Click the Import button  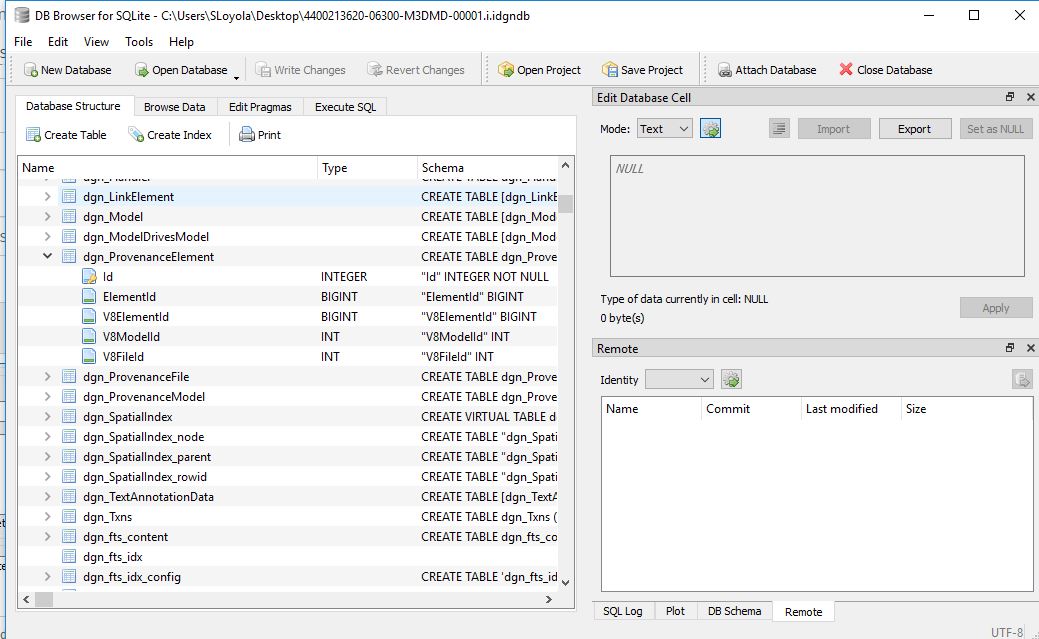click(834, 129)
